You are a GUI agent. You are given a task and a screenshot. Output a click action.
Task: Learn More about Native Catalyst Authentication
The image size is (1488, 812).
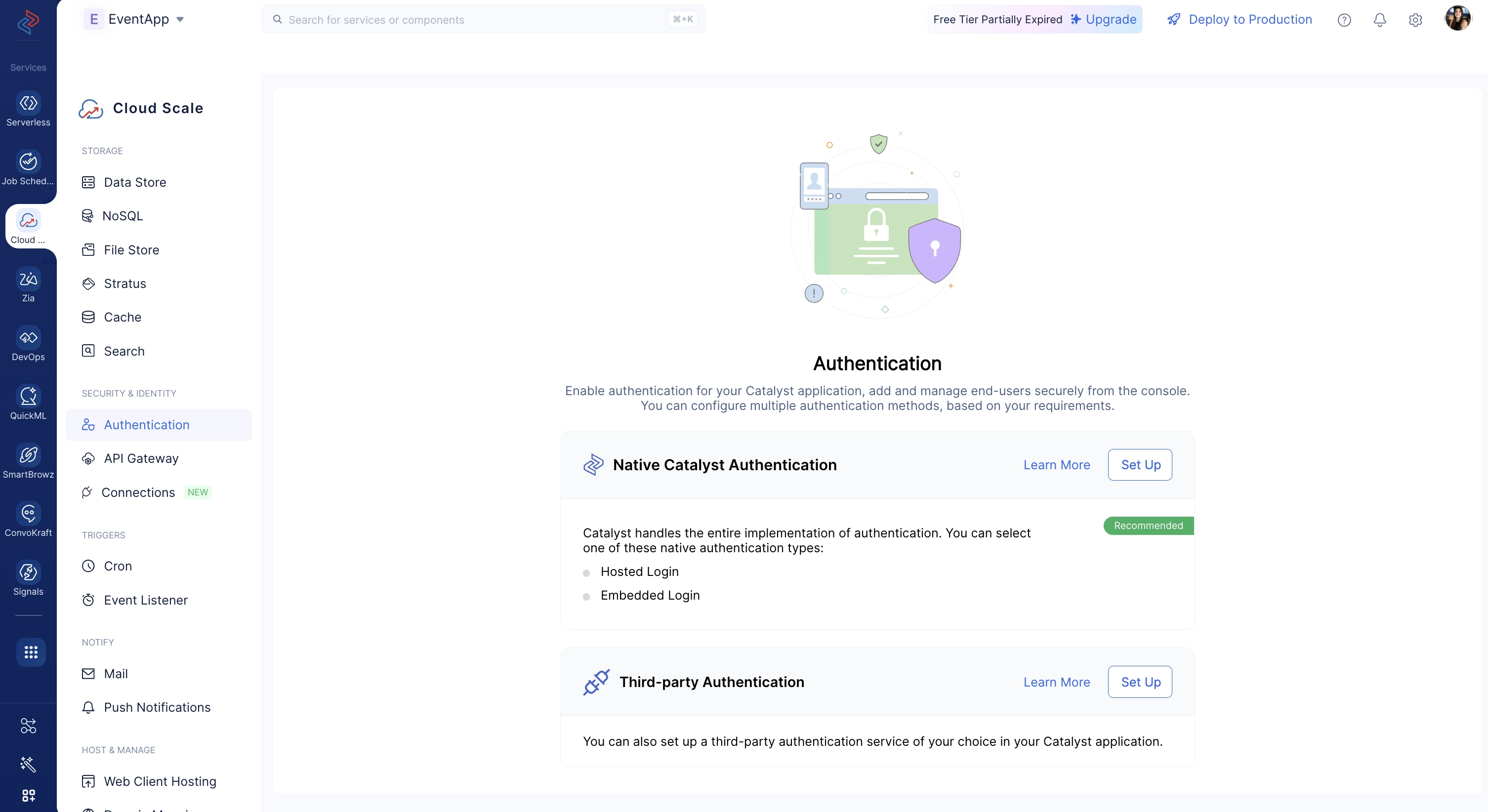click(x=1057, y=464)
